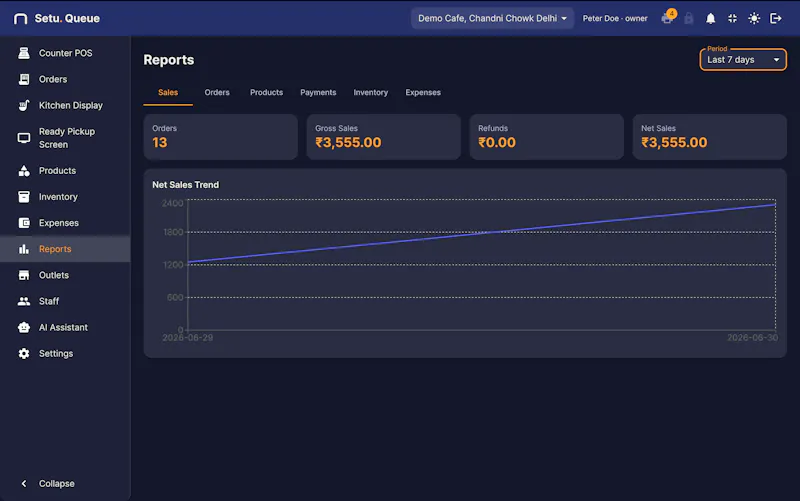Click the 2400 y-axis label
800x501 pixels.
coord(172,203)
